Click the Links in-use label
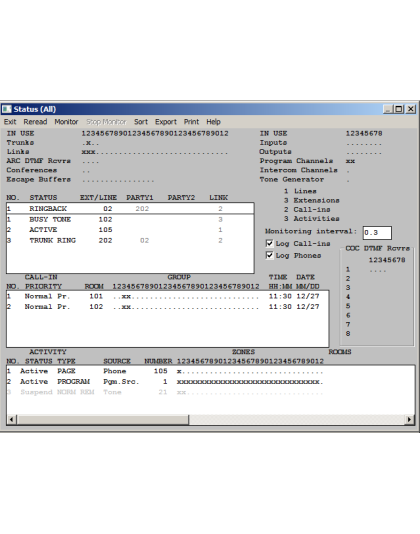 [18, 152]
